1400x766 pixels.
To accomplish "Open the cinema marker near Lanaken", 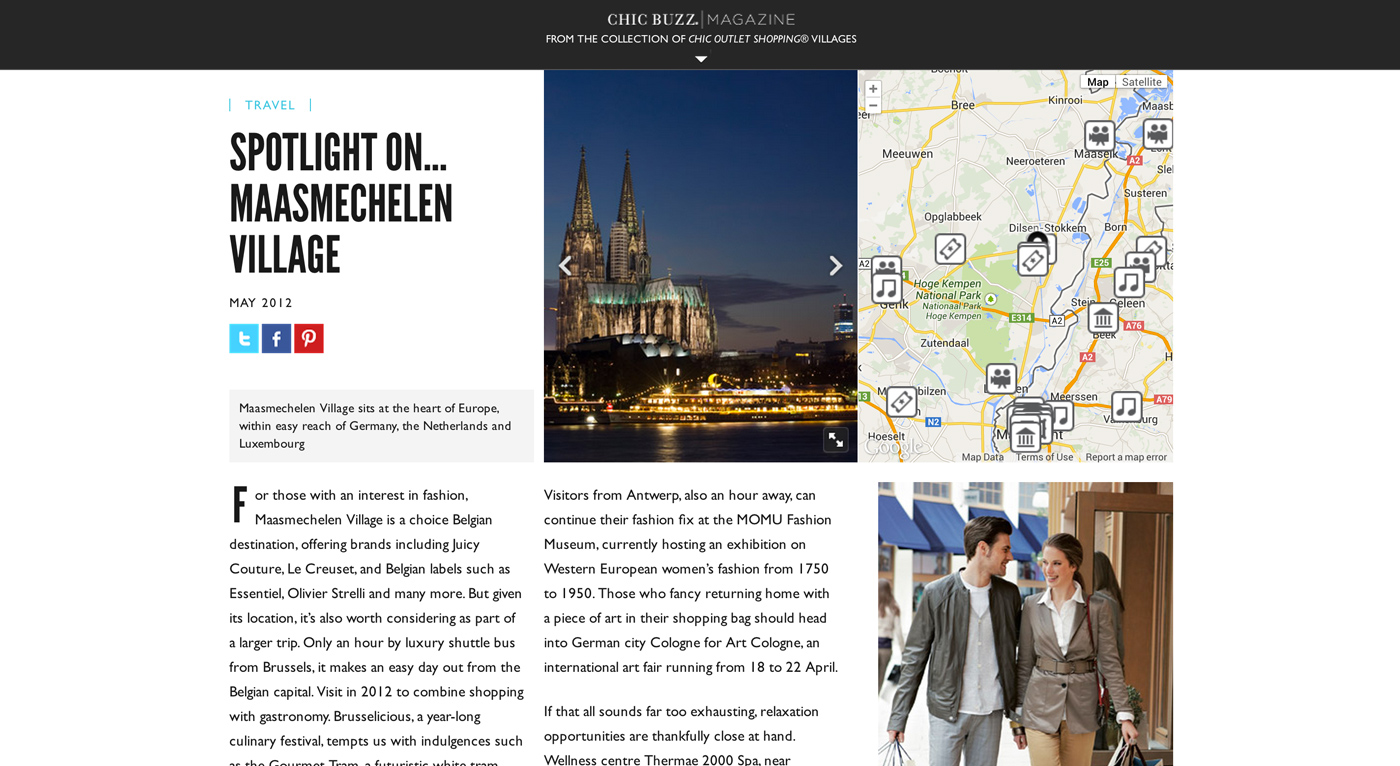I will click(1001, 378).
